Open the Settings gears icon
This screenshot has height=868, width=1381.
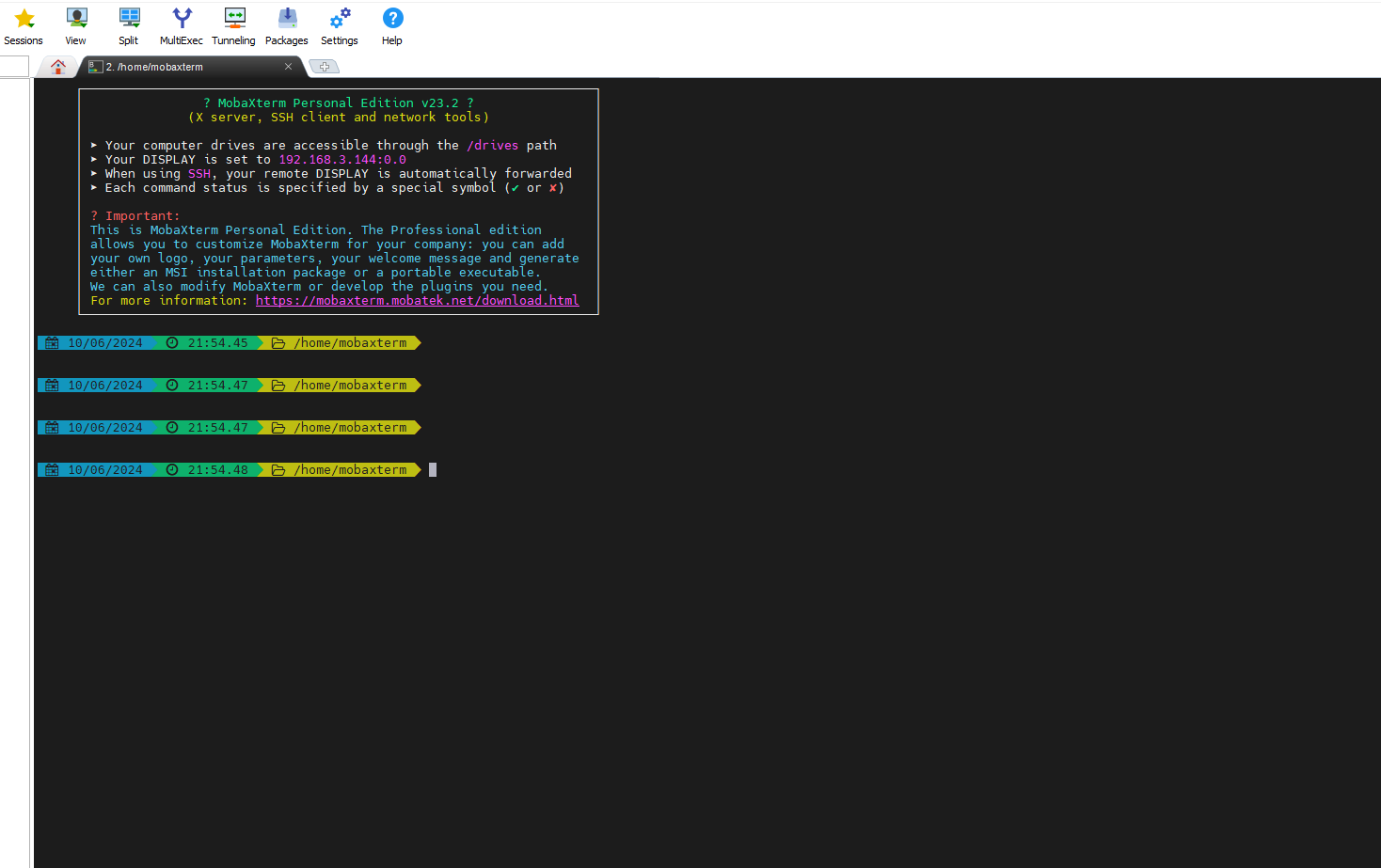click(340, 18)
